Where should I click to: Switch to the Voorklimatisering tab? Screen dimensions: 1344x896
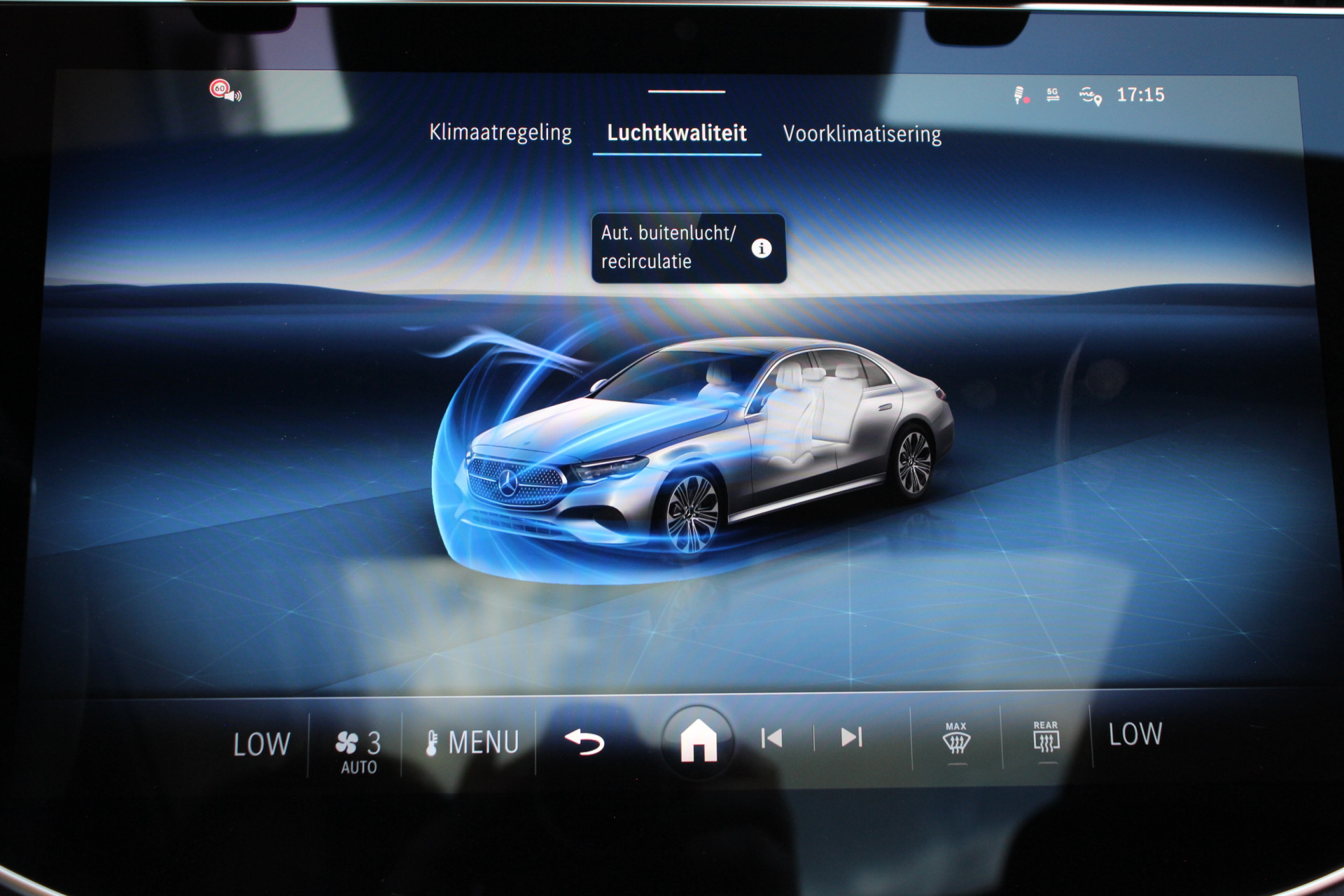[862, 134]
